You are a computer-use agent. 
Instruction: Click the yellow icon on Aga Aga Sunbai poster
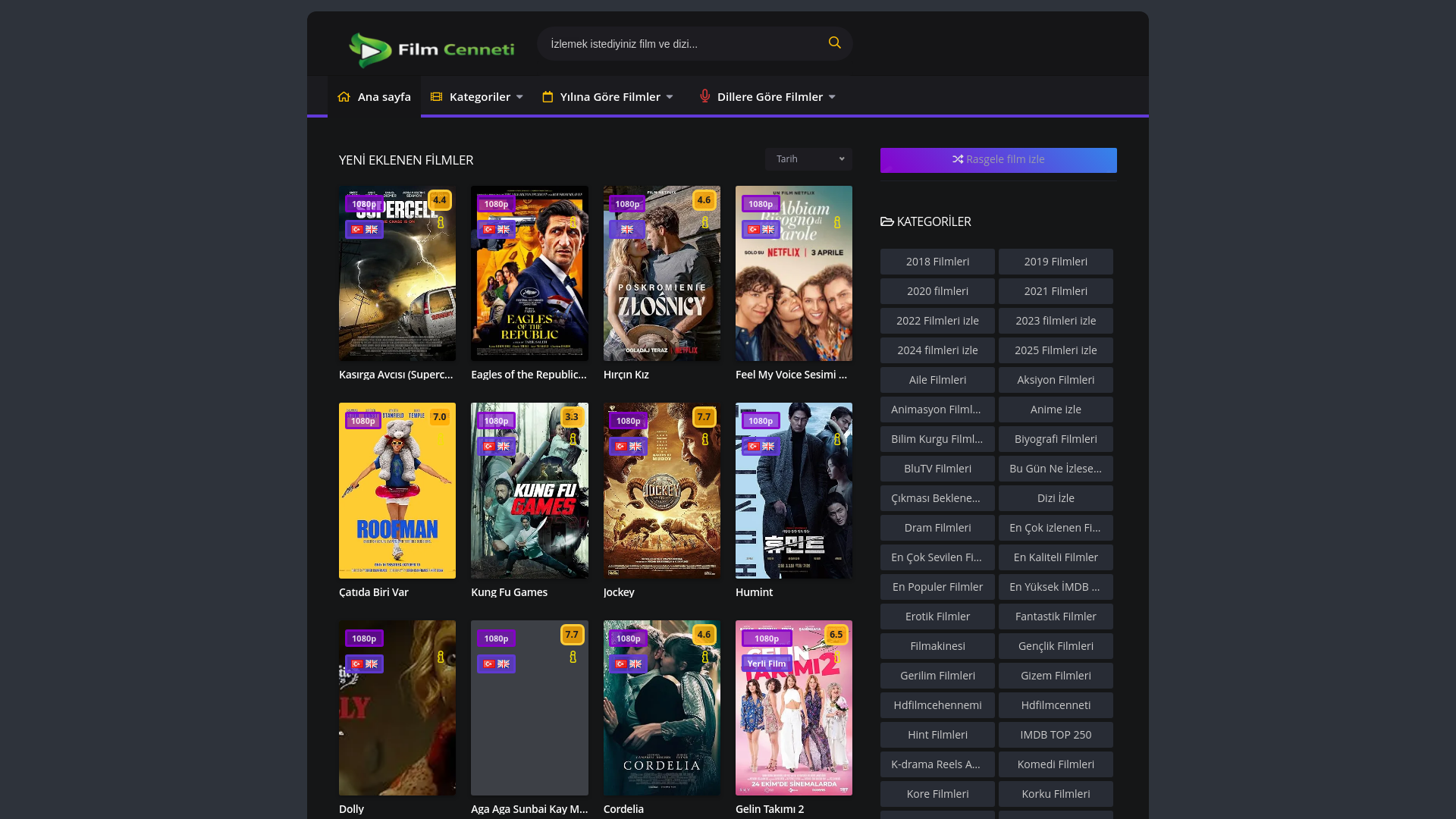(x=573, y=657)
